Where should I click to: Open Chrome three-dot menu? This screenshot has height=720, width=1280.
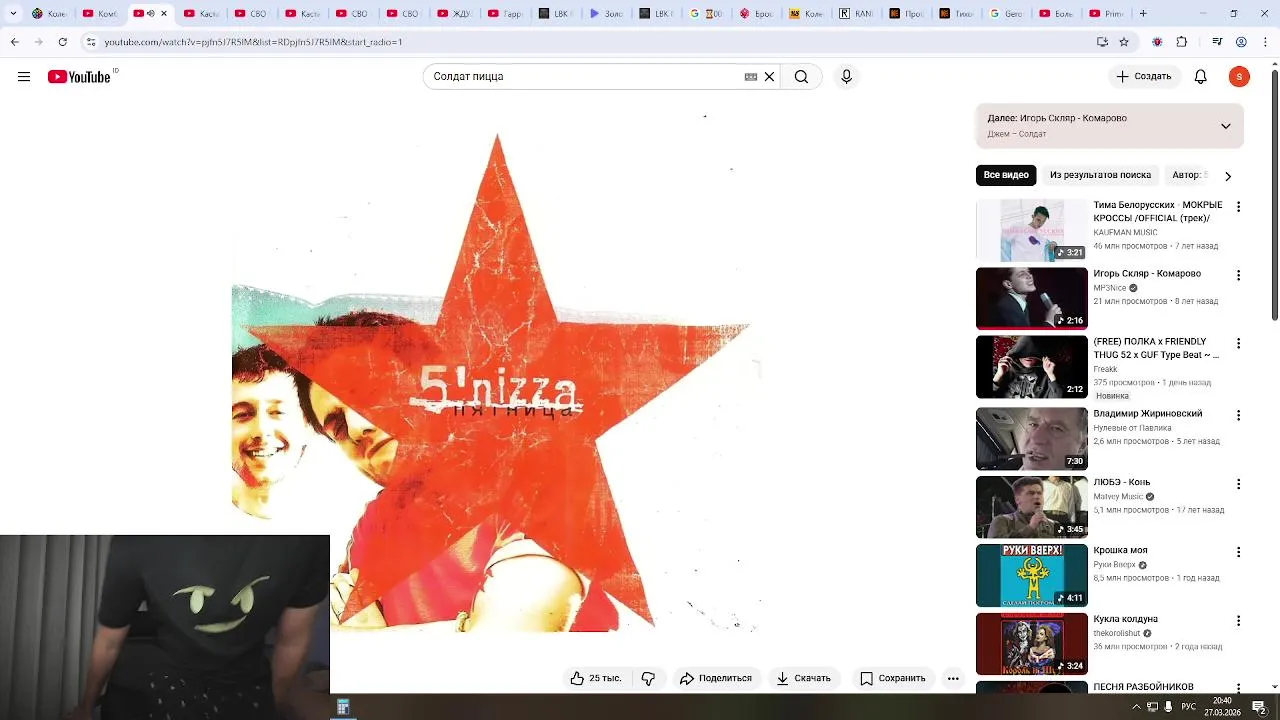point(1265,42)
